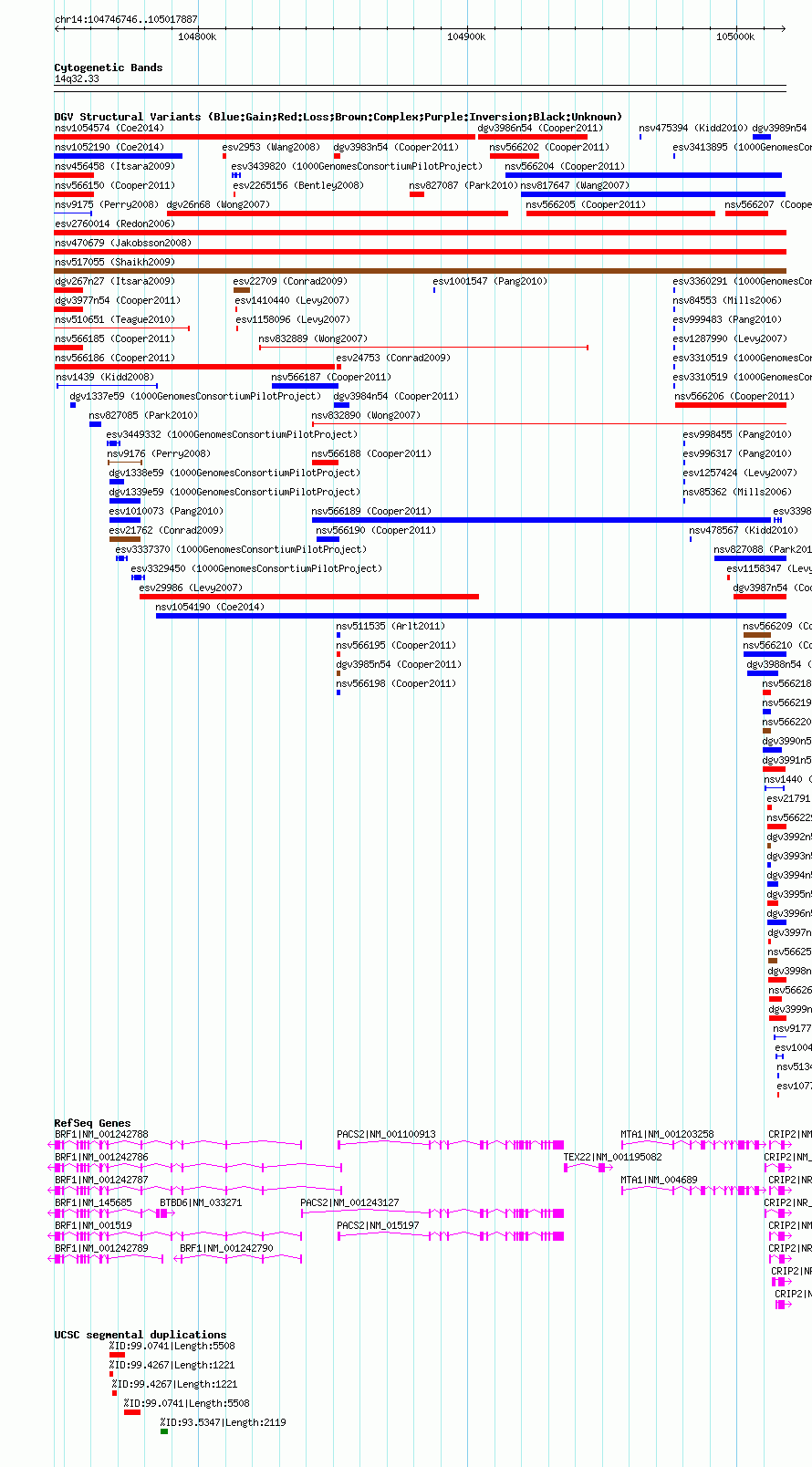
Task: Click nsv517055 (Shaikh2009) complex variant label
Action: pyautogui.click(x=115, y=262)
